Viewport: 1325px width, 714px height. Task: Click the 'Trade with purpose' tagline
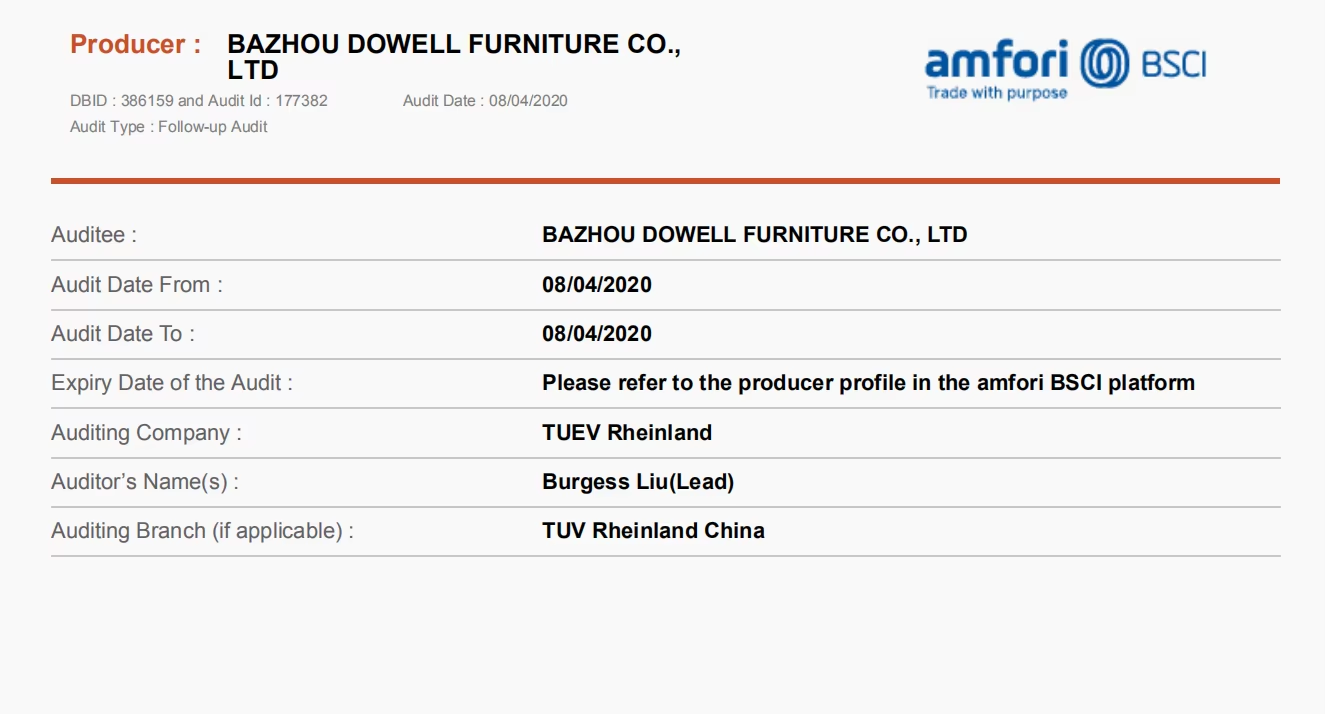tap(996, 93)
